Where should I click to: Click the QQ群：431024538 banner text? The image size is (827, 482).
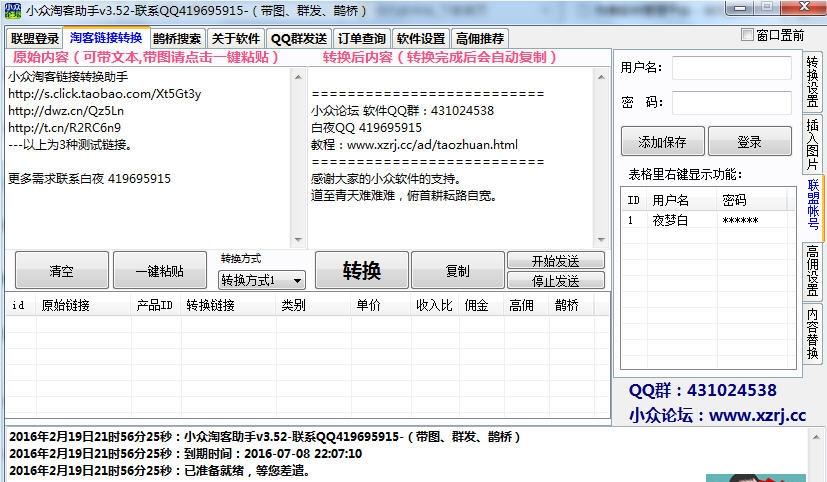(x=703, y=390)
